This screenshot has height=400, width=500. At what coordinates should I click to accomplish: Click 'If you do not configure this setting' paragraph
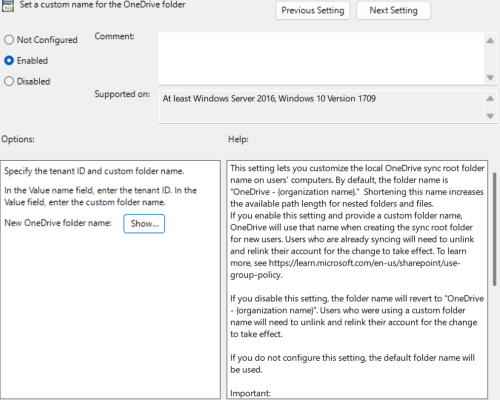pyautogui.click(x=352, y=364)
